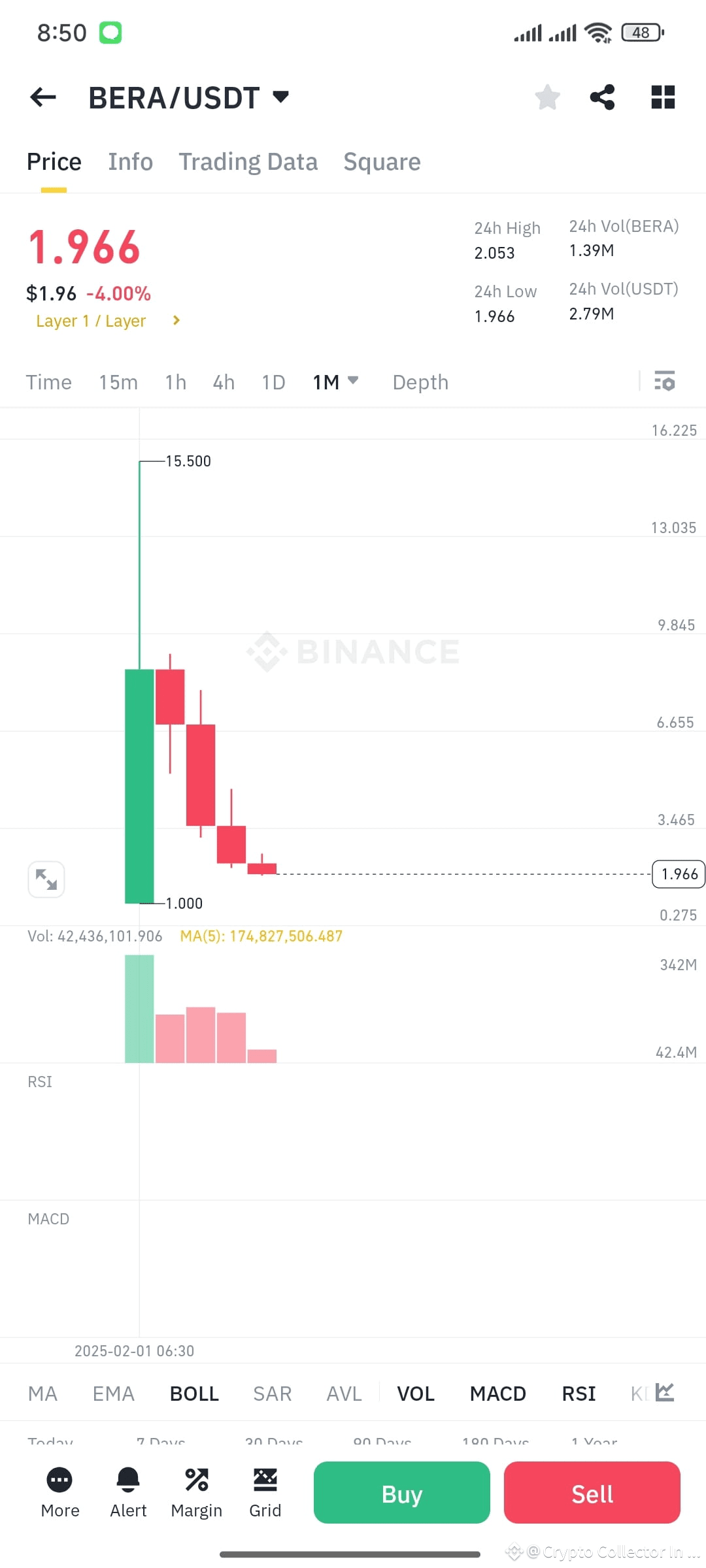Image resolution: width=706 pixels, height=1568 pixels.
Task: Enable the RSI indicator
Action: [578, 1393]
